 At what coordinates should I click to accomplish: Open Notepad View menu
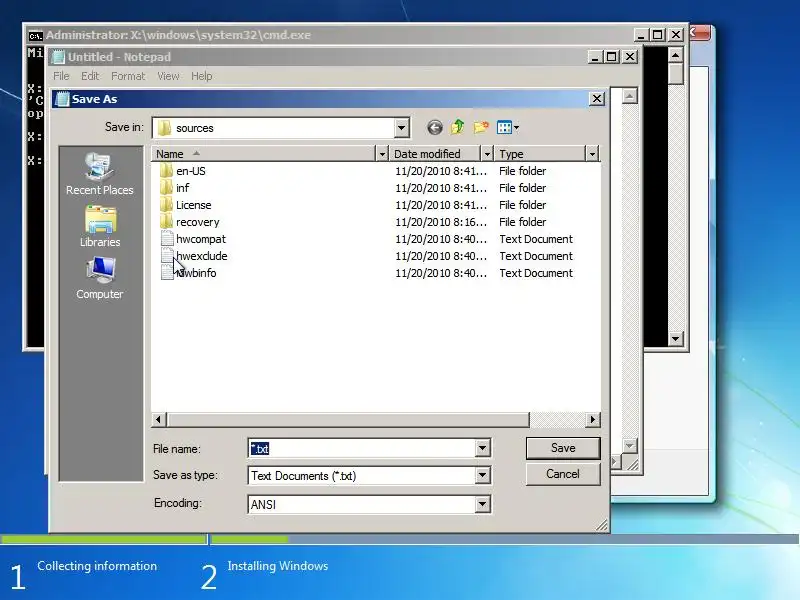pyautogui.click(x=168, y=76)
